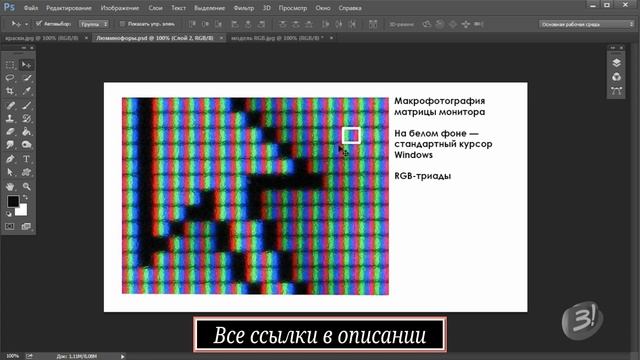Screen dimensions: 640x360
Task: Click the Photoshop Ps logo
Action: tap(9, 7)
